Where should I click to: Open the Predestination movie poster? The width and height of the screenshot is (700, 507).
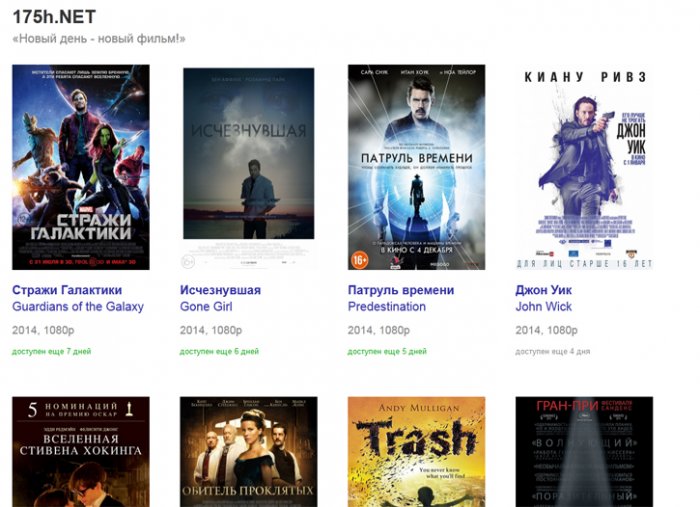[416, 167]
